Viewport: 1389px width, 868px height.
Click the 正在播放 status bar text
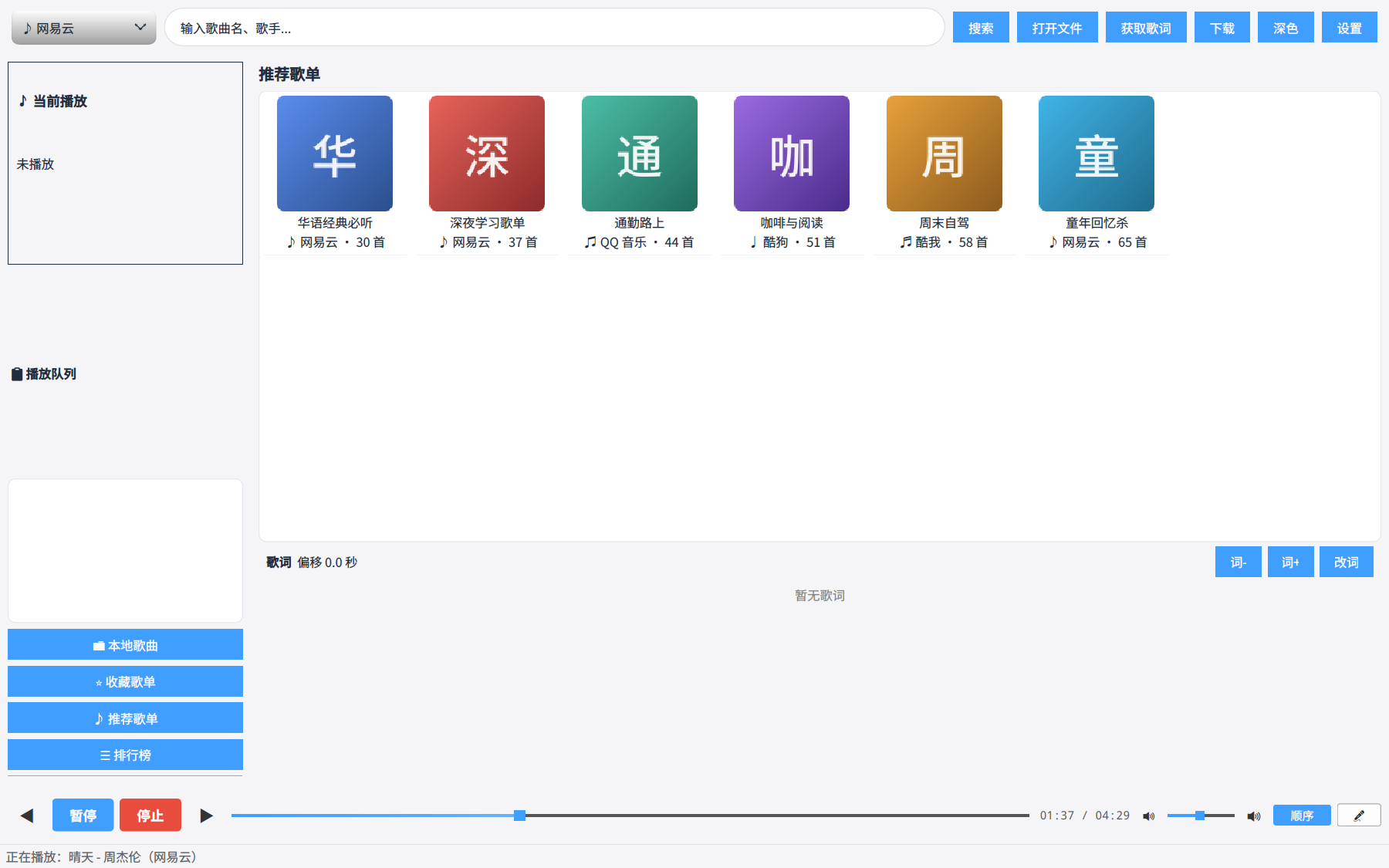point(102,857)
